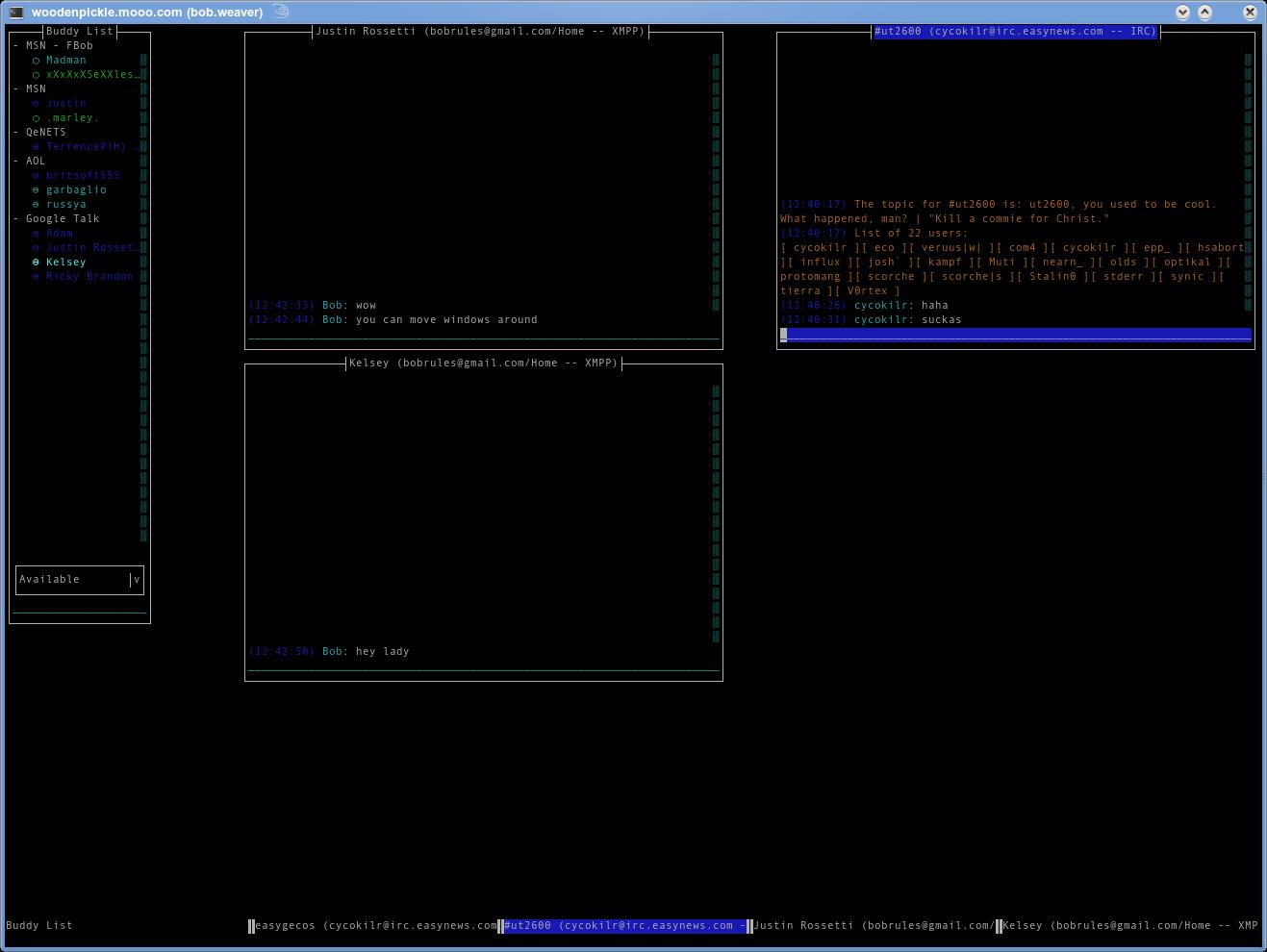Select TerrenceP(H) under the QeNETS group
Image resolution: width=1267 pixels, height=952 pixels.
[x=87, y=147]
